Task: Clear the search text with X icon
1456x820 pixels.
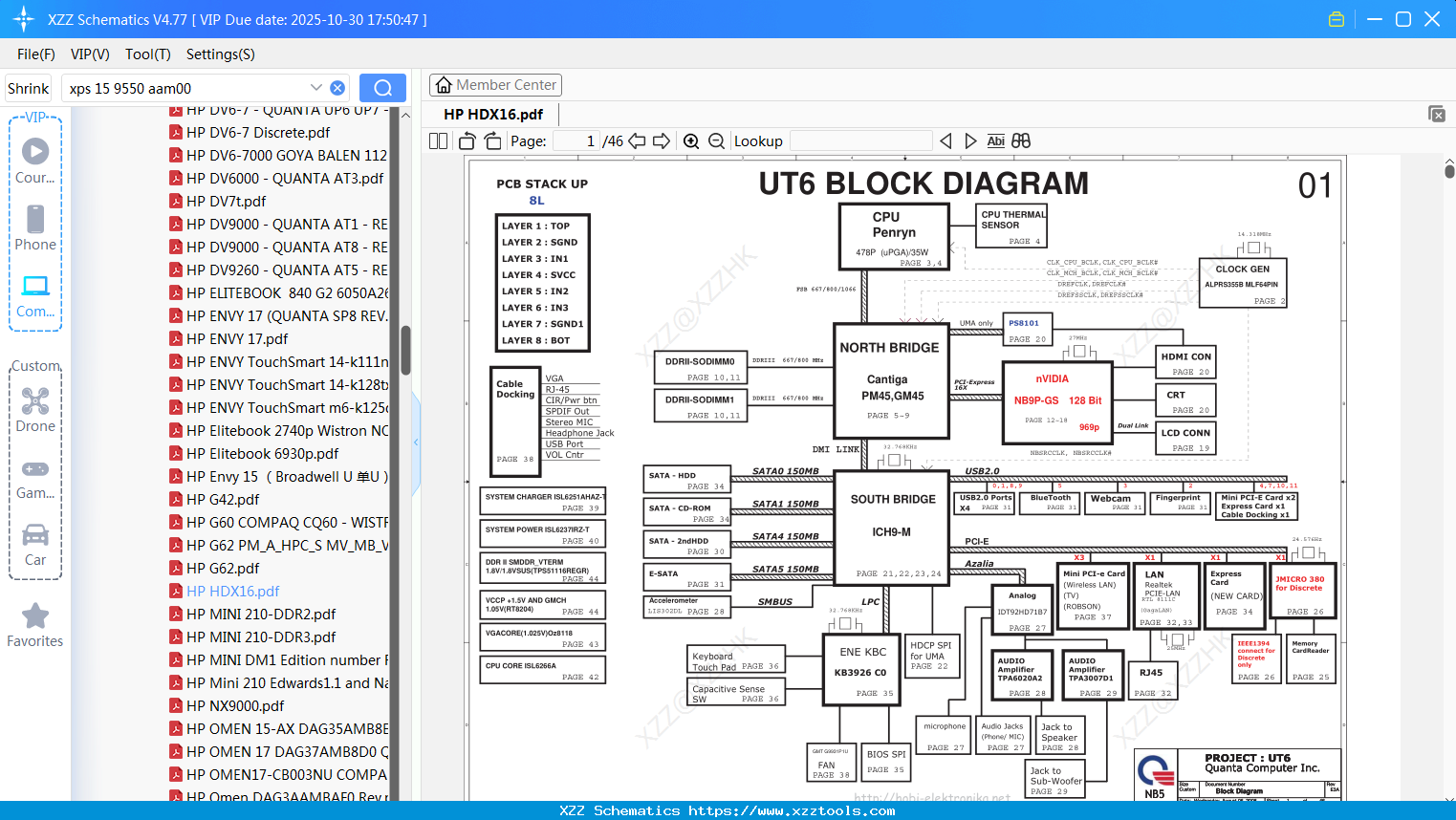Action: [337, 88]
